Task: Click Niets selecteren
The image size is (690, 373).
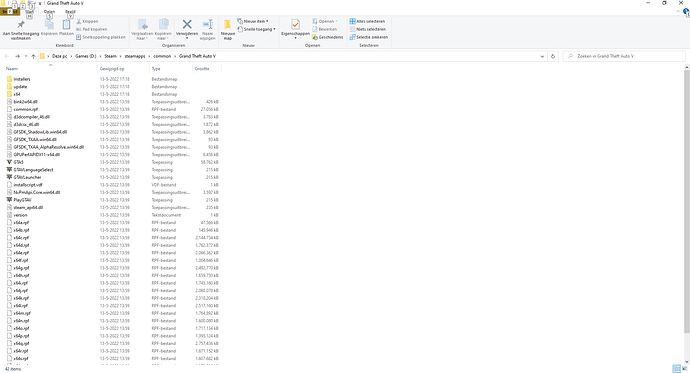Action: [367, 29]
